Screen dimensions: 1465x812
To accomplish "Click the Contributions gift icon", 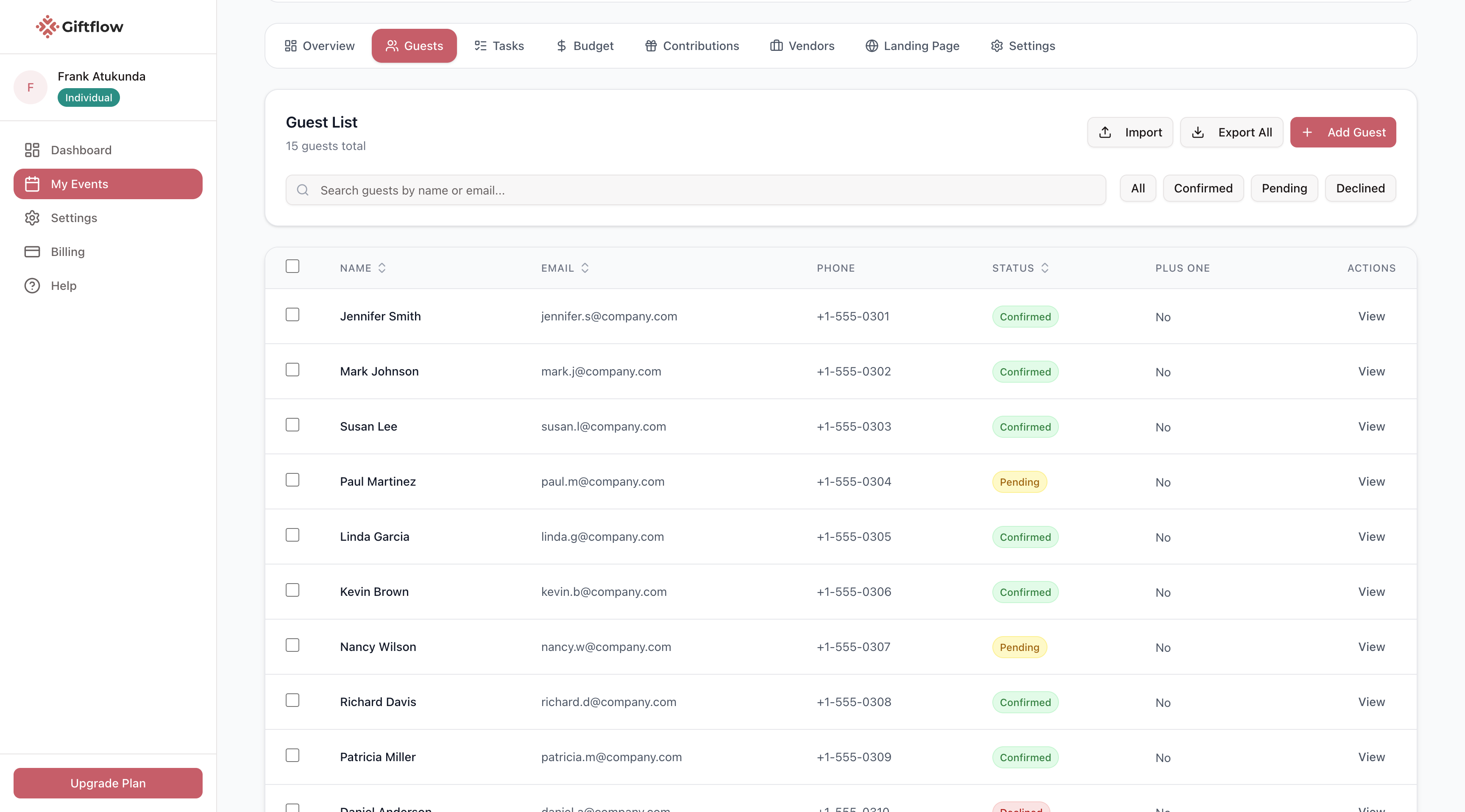I will pyautogui.click(x=651, y=45).
